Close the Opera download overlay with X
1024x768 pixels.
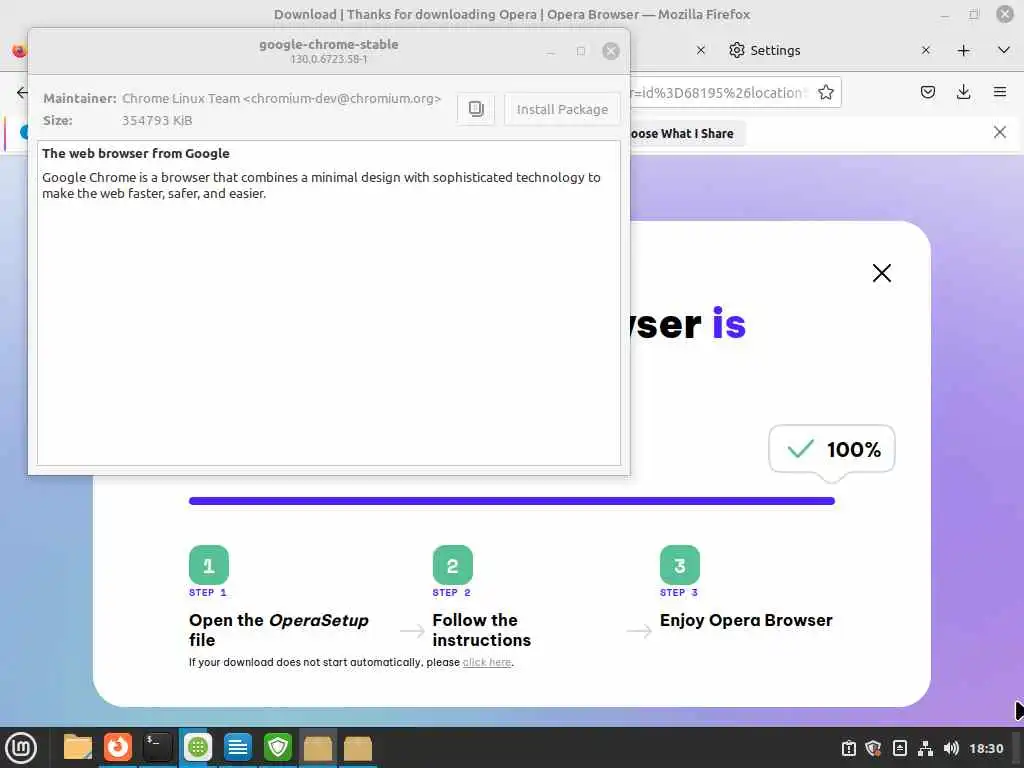coord(882,273)
